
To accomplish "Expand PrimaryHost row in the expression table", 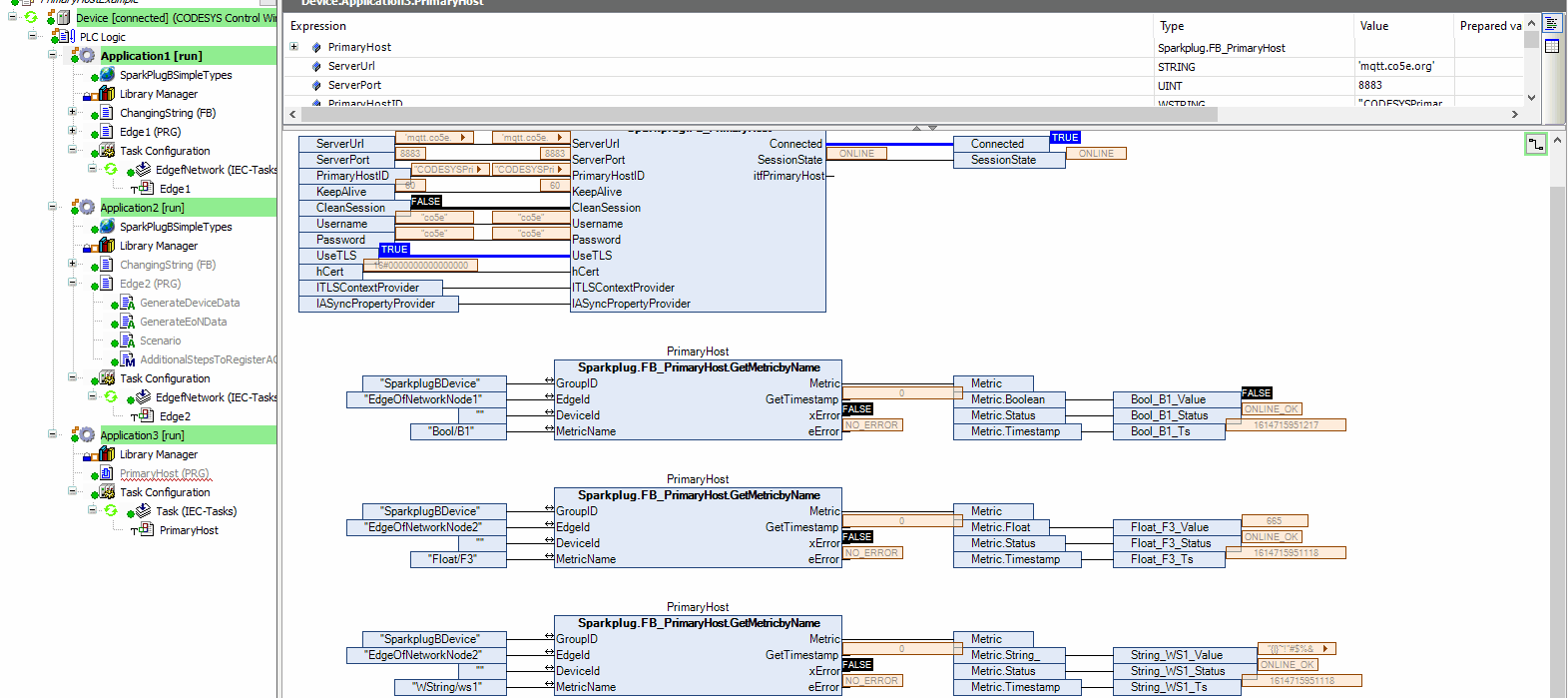I will [x=294, y=47].
